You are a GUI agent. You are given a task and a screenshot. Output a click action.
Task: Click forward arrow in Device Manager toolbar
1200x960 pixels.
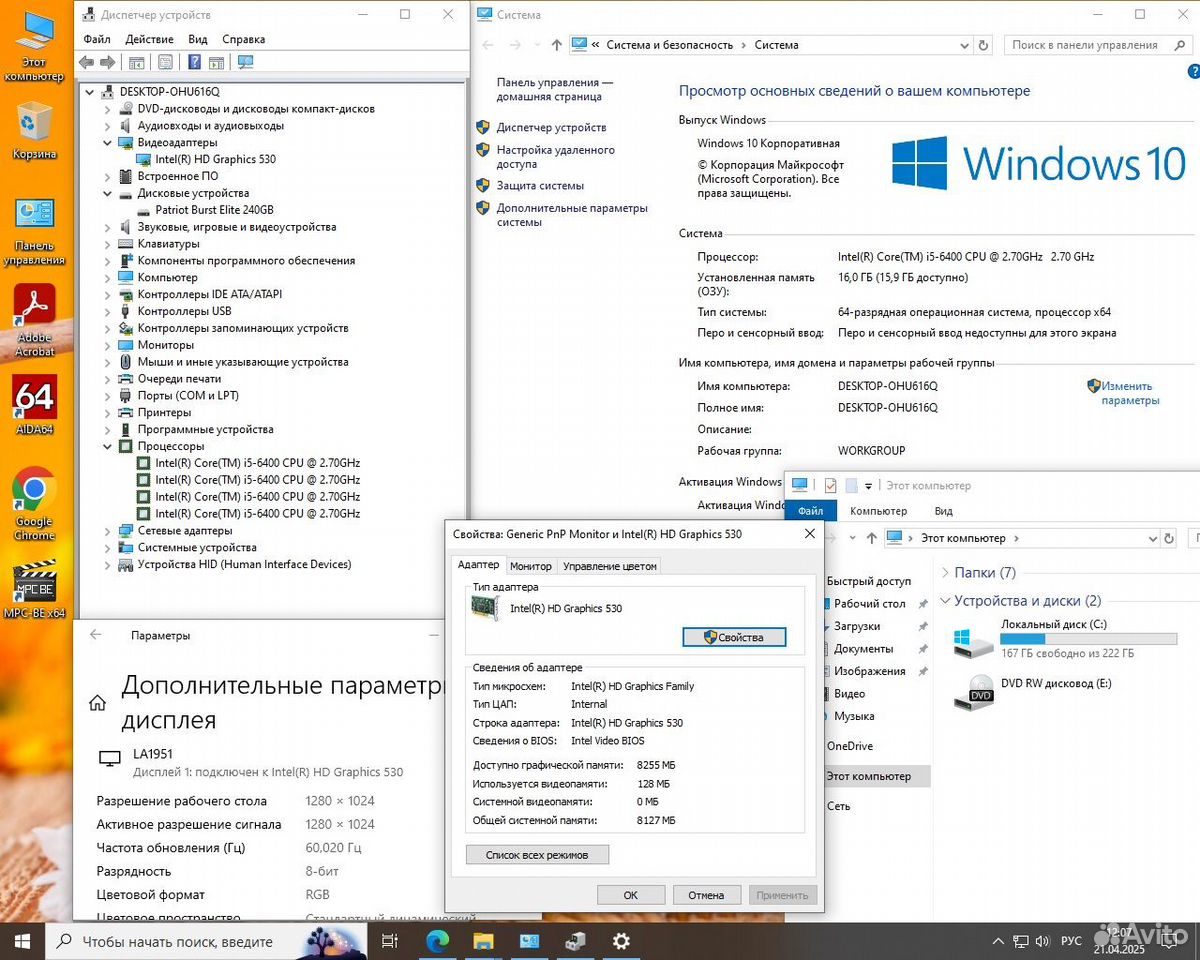point(108,62)
